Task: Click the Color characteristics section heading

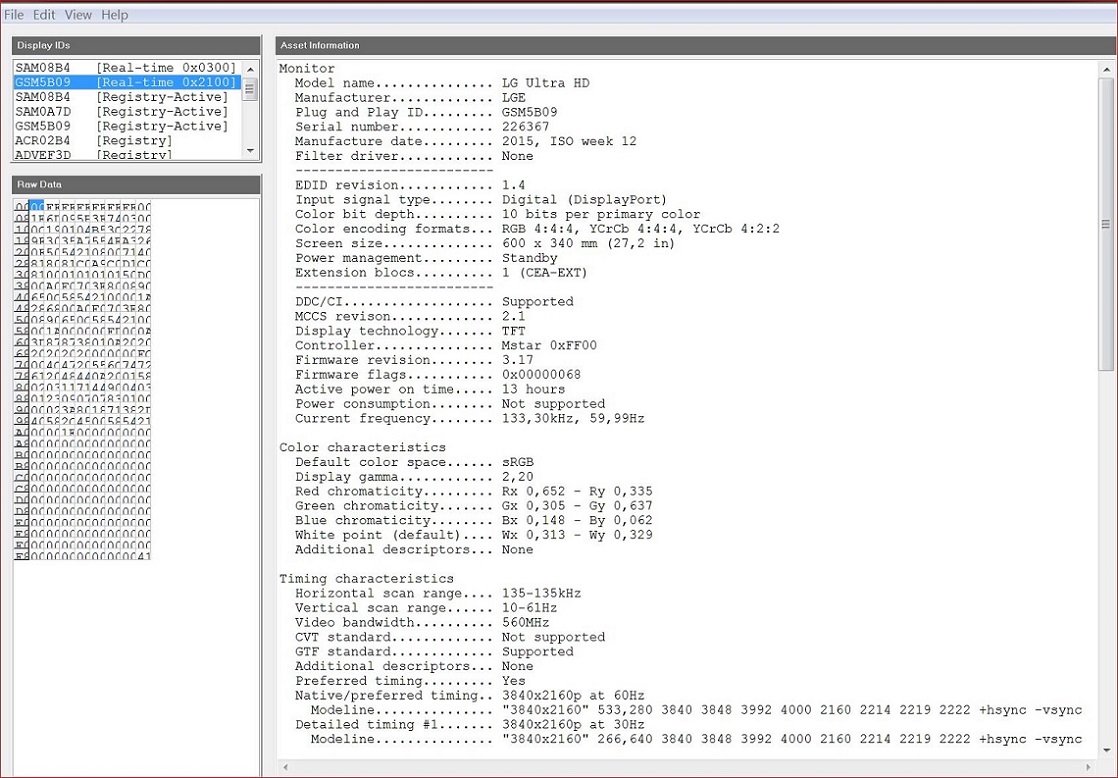Action: click(362, 447)
